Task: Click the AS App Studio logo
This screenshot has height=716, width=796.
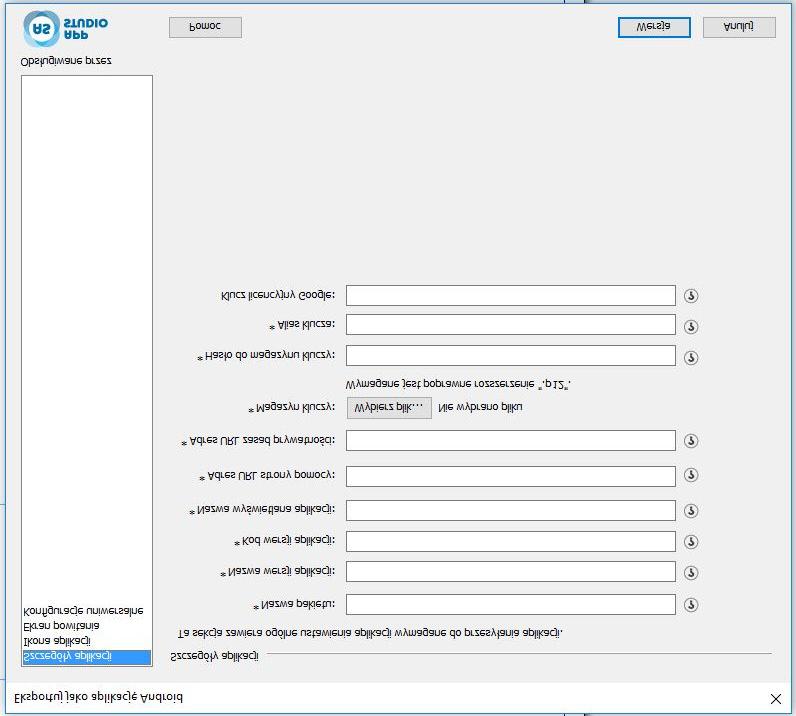Action: (65, 29)
